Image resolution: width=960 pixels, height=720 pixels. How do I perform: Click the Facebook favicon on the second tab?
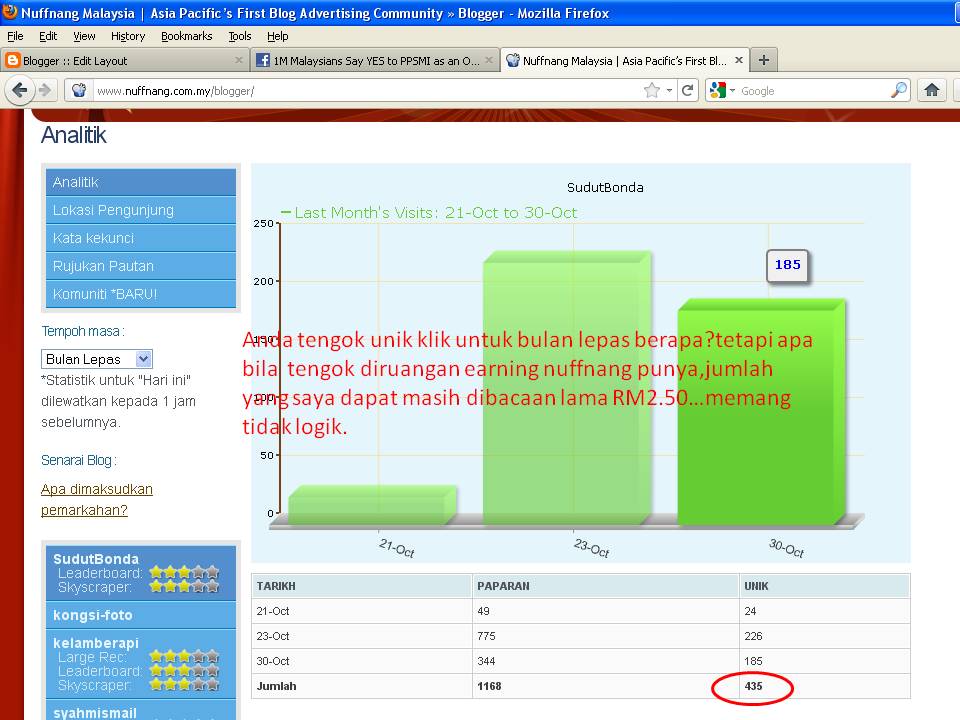coord(263,60)
